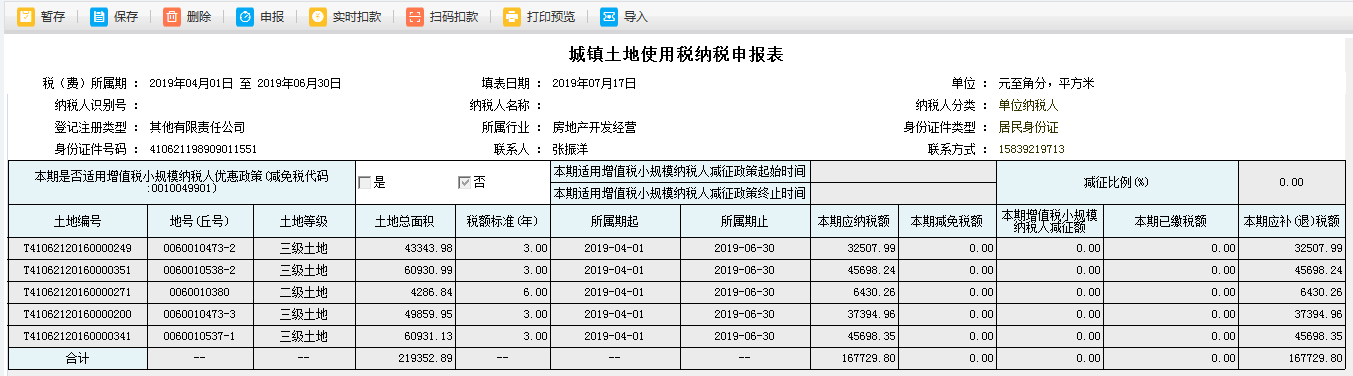Click the 删除 delete icon
Screen dimensions: 1353x376
coord(172,17)
